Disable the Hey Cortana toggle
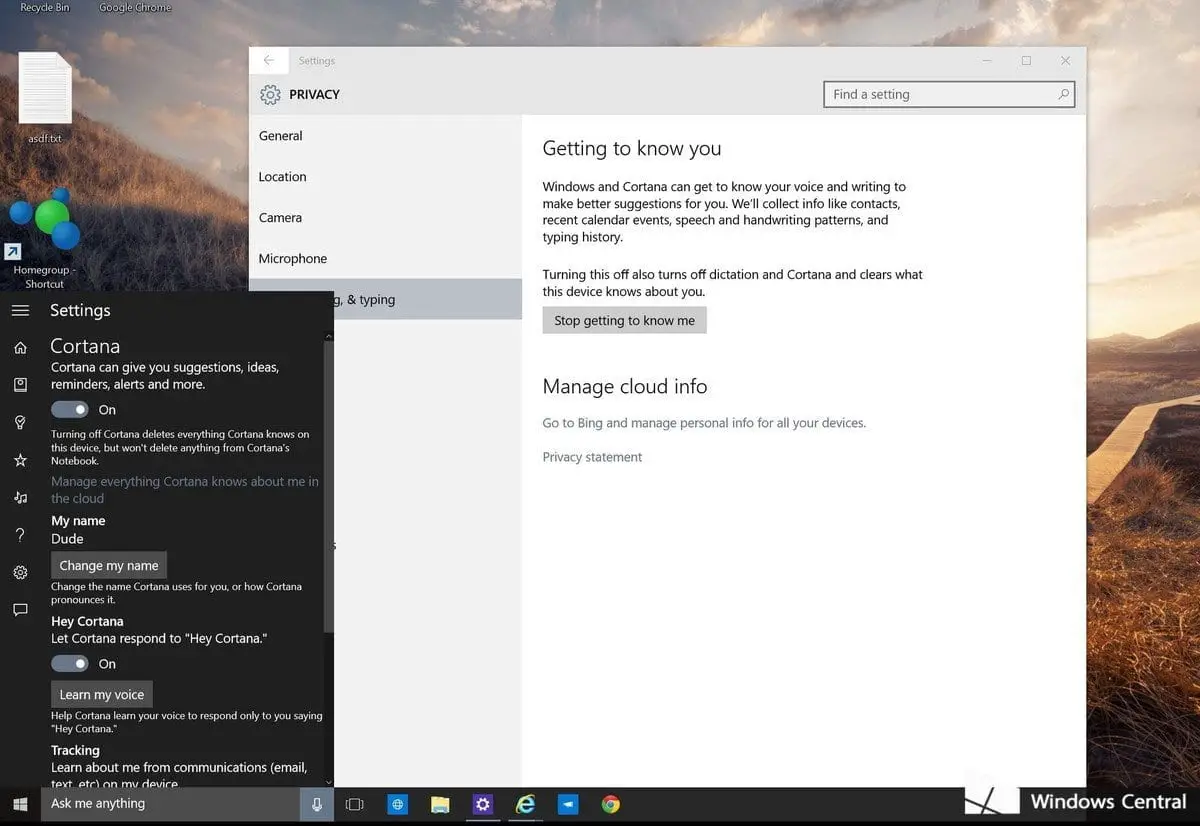This screenshot has height=826, width=1200. (70, 663)
